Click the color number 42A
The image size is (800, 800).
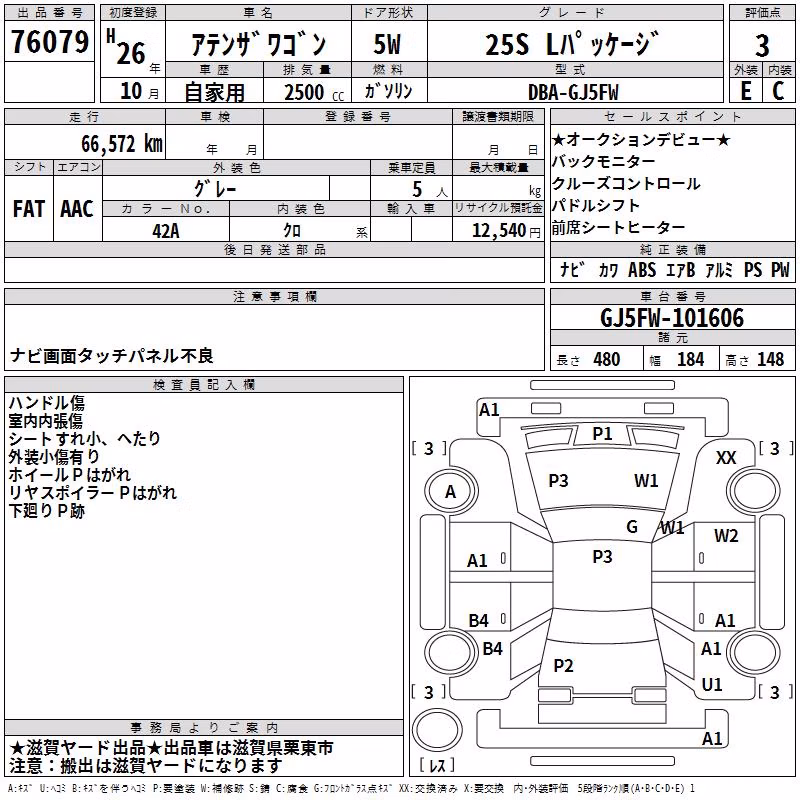pyautogui.click(x=166, y=231)
